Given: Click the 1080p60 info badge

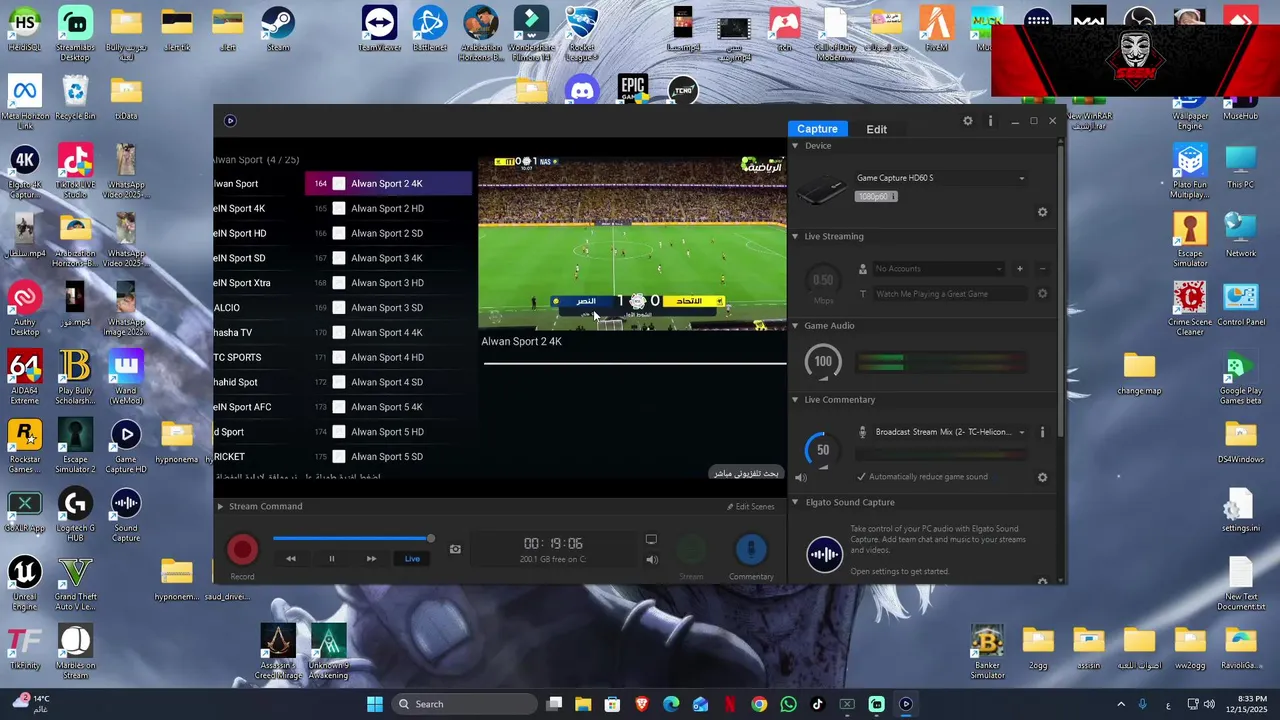Looking at the screenshot, I should pyautogui.click(x=876, y=197).
